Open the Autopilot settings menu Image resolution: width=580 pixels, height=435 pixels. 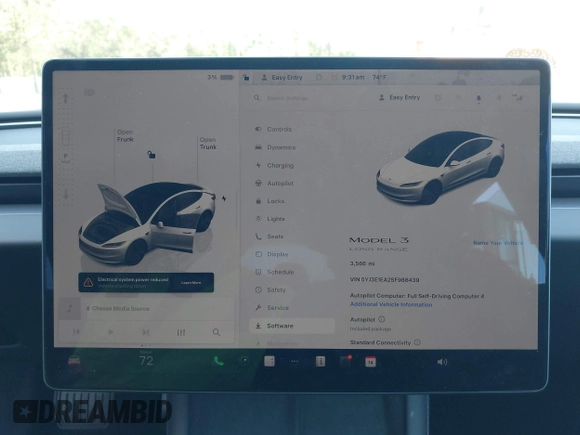[274, 183]
